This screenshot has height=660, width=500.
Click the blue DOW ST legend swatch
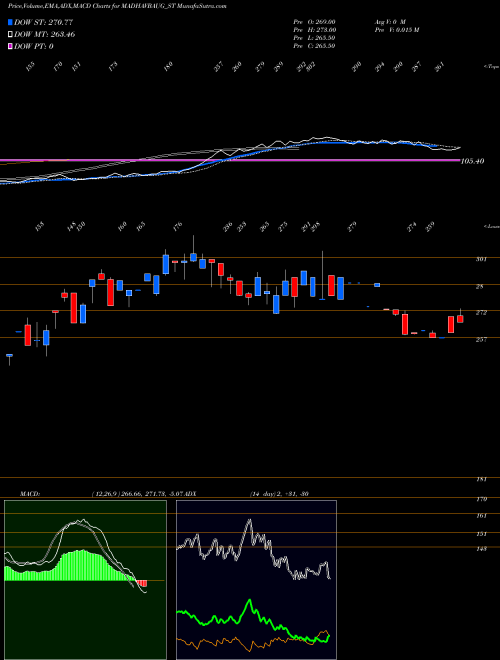11,22
